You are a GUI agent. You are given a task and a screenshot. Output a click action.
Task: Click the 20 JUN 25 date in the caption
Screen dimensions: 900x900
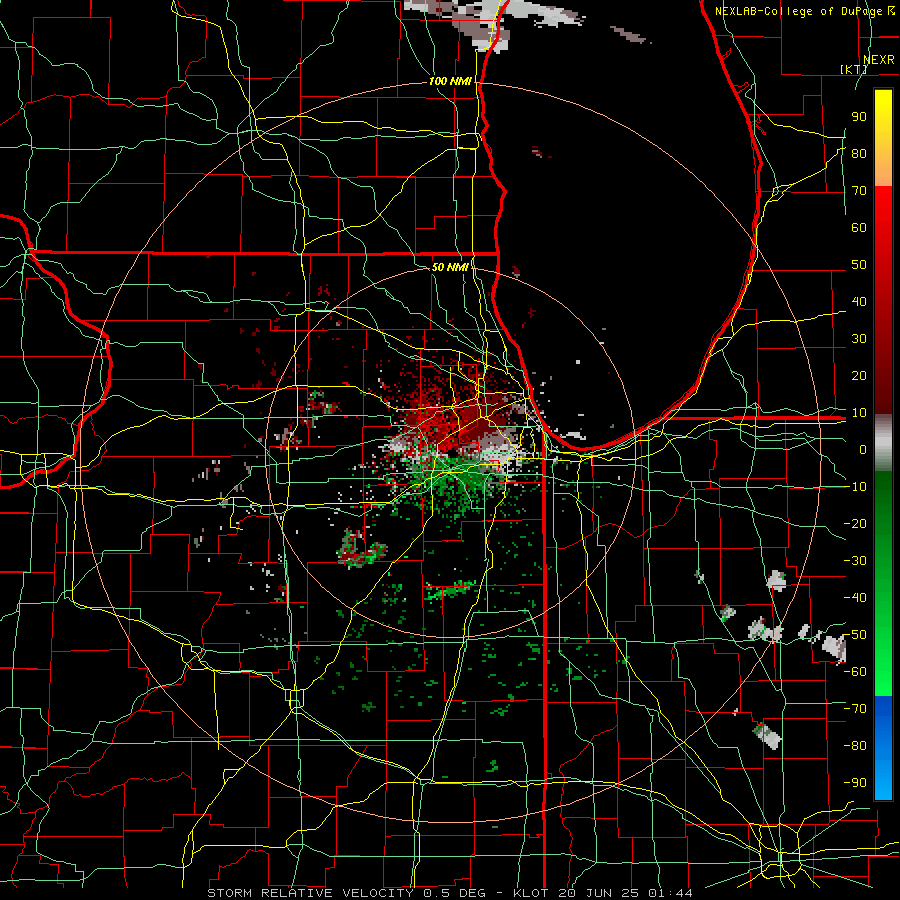(x=599, y=893)
